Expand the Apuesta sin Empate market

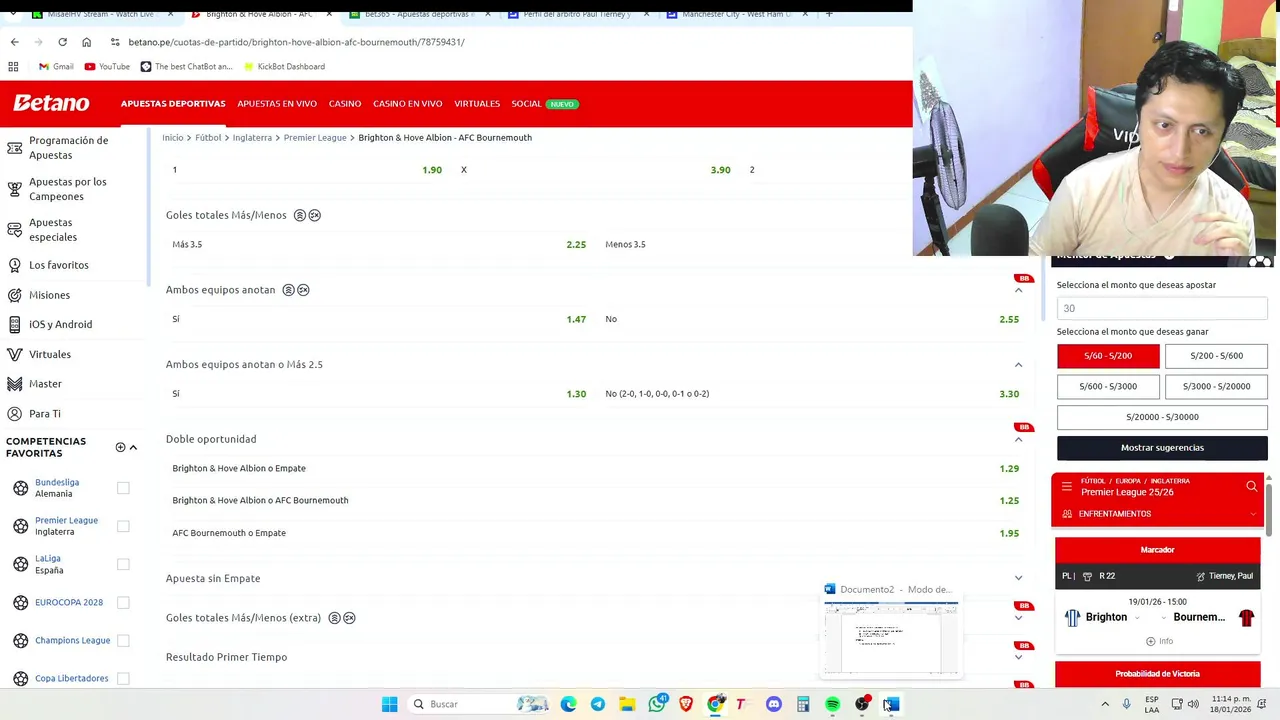pyautogui.click(x=1018, y=578)
